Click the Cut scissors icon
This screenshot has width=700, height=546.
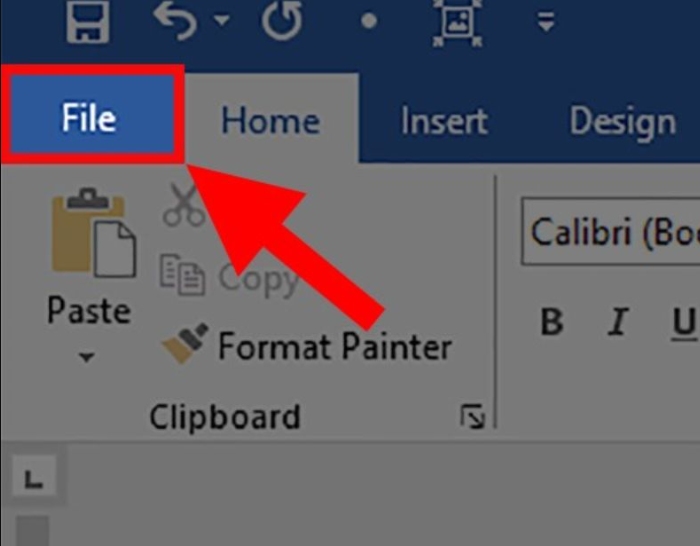(x=183, y=206)
